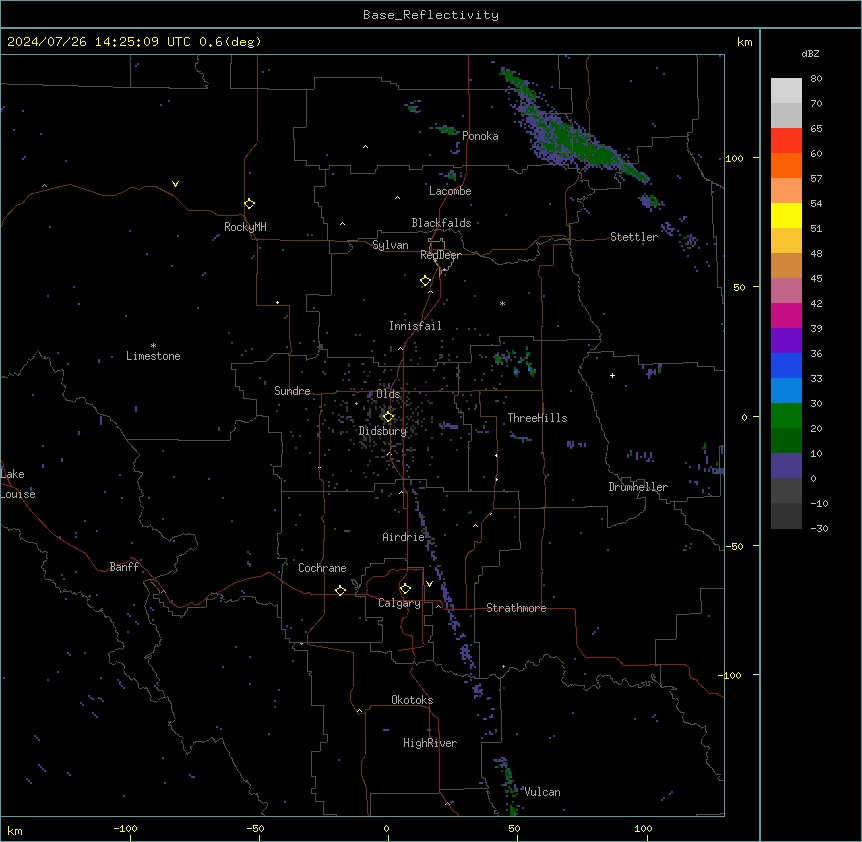
Task: Pick the light blue 30-33 dBZ legend swatch
Action: coord(786,391)
